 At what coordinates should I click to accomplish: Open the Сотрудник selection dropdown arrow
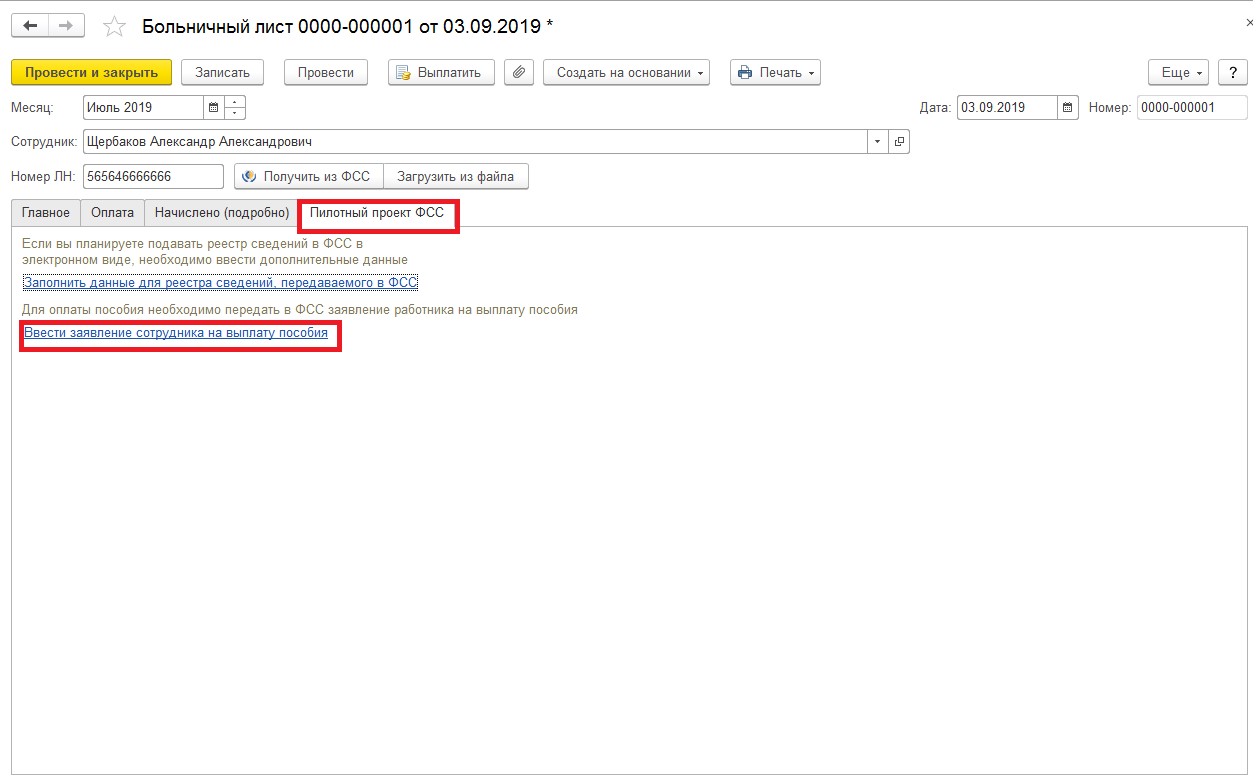(877, 142)
